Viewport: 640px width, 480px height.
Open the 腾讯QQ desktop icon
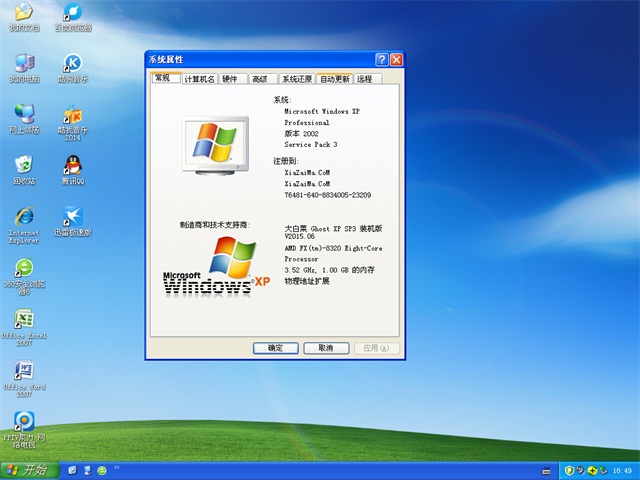72,166
